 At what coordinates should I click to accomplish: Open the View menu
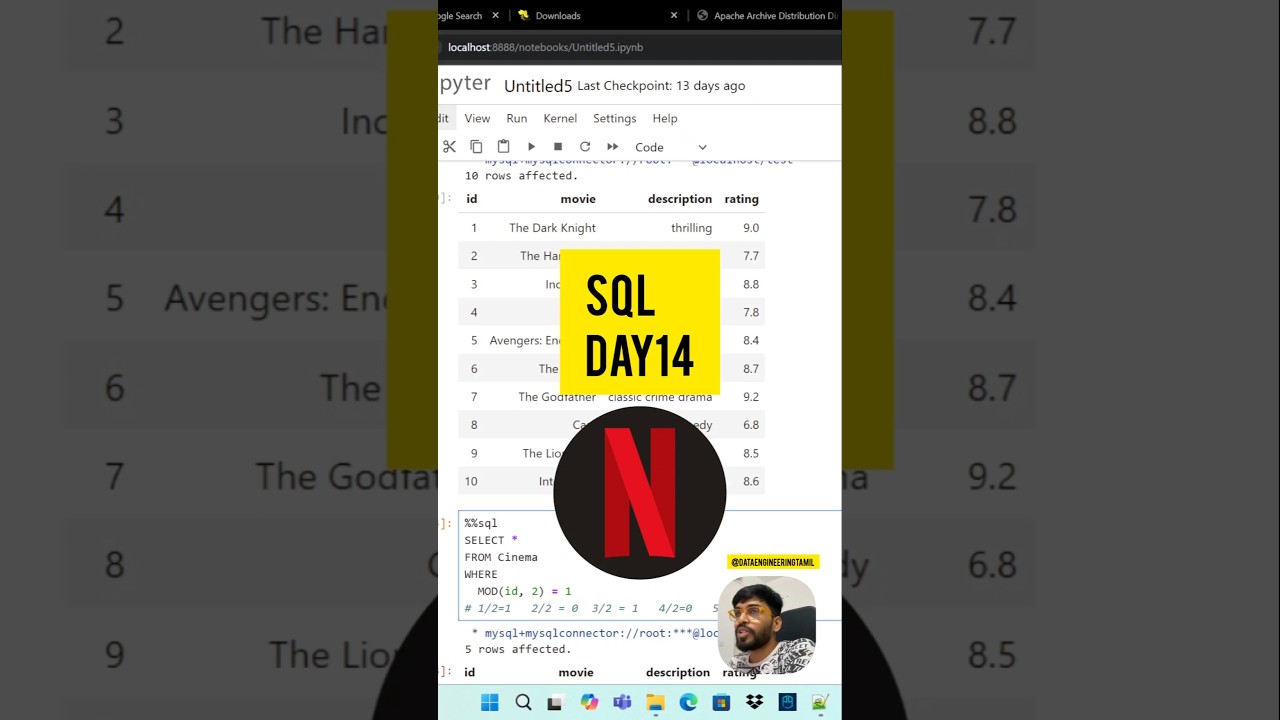tap(477, 118)
